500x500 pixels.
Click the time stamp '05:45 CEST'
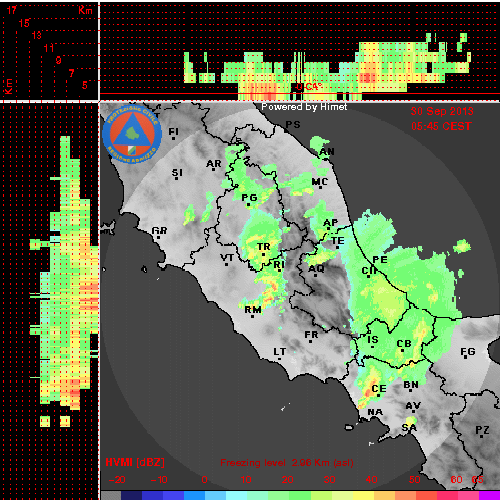(441, 126)
